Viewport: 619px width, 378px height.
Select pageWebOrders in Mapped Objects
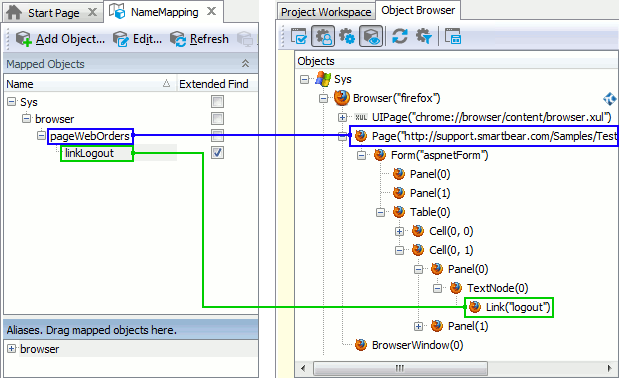click(90, 136)
